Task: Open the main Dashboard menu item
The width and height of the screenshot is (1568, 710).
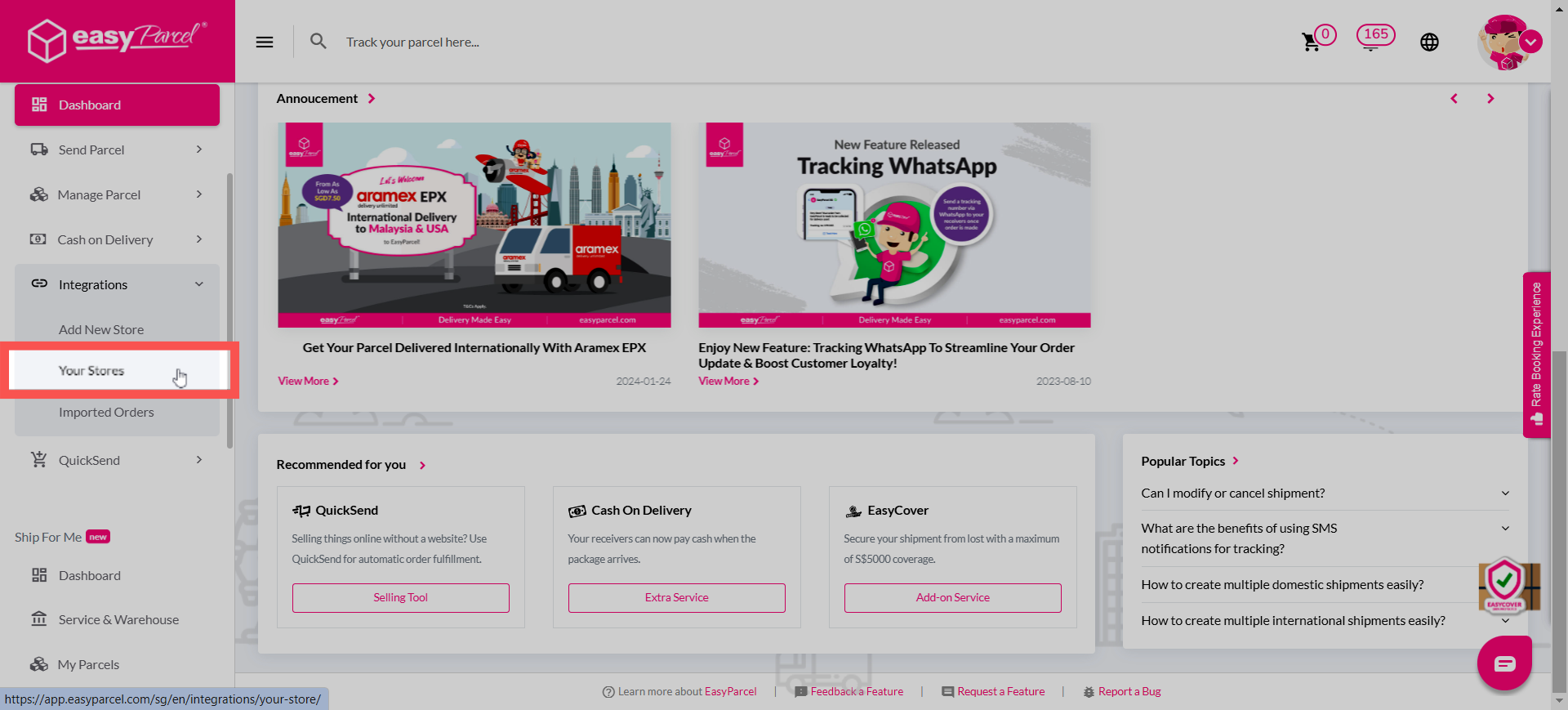Action: click(x=117, y=105)
